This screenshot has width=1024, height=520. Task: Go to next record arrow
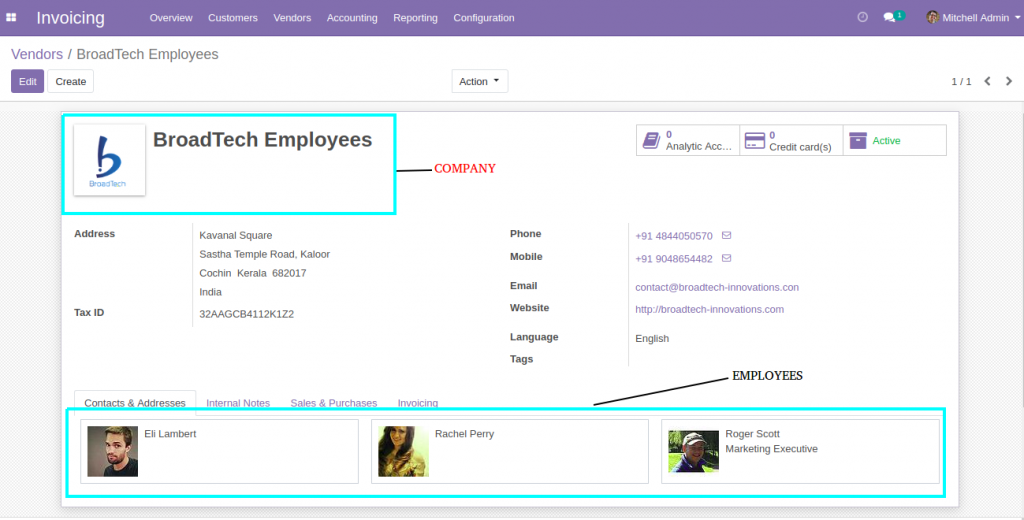pyautogui.click(x=1009, y=81)
